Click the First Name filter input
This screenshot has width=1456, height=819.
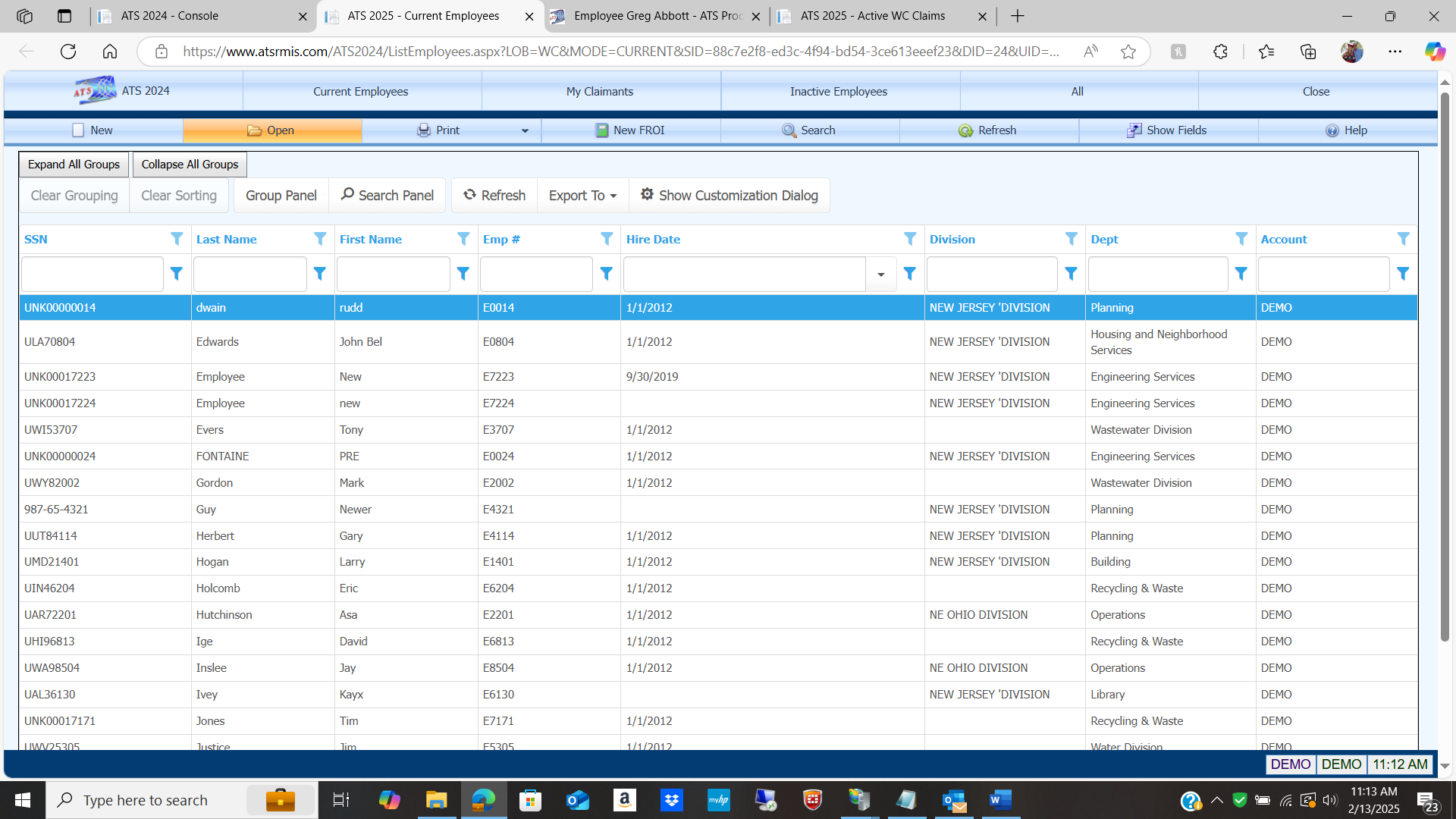point(393,274)
